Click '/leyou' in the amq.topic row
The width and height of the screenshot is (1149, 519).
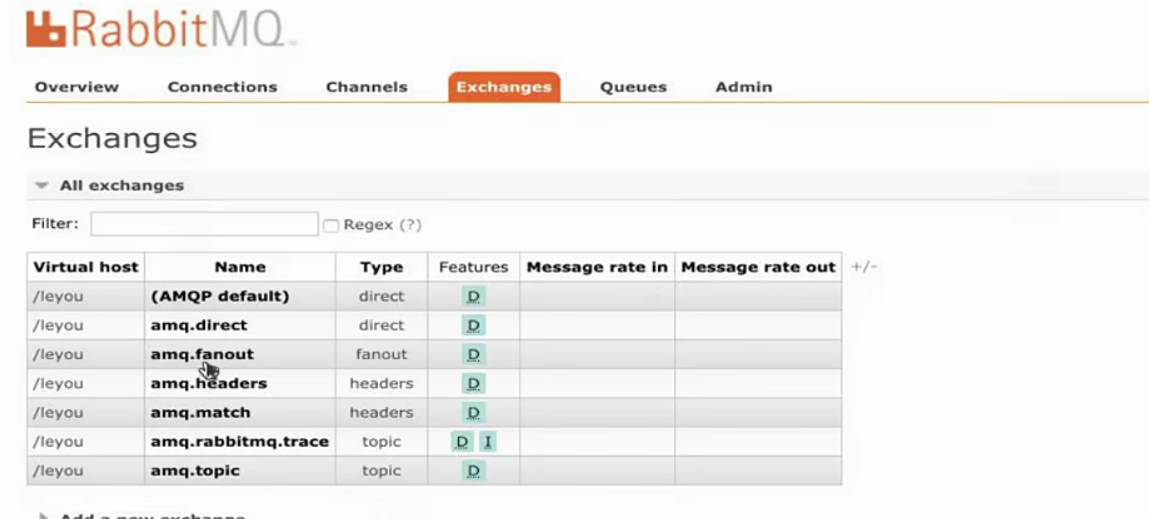tap(58, 471)
